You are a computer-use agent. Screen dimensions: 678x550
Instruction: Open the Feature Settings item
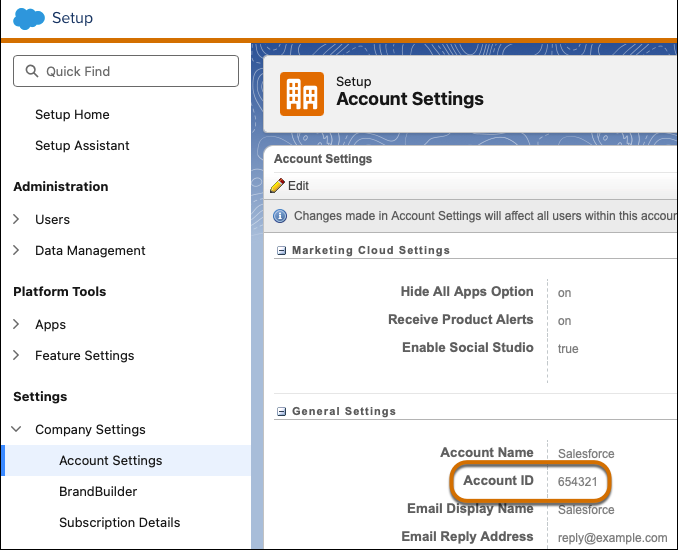[85, 355]
